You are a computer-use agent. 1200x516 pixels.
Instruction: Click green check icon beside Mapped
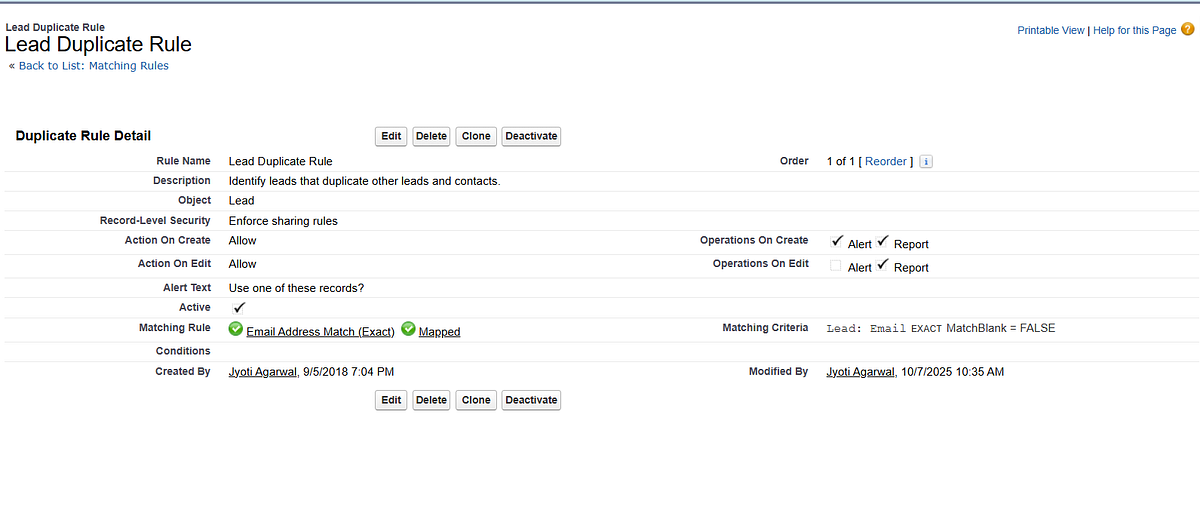pyautogui.click(x=408, y=329)
